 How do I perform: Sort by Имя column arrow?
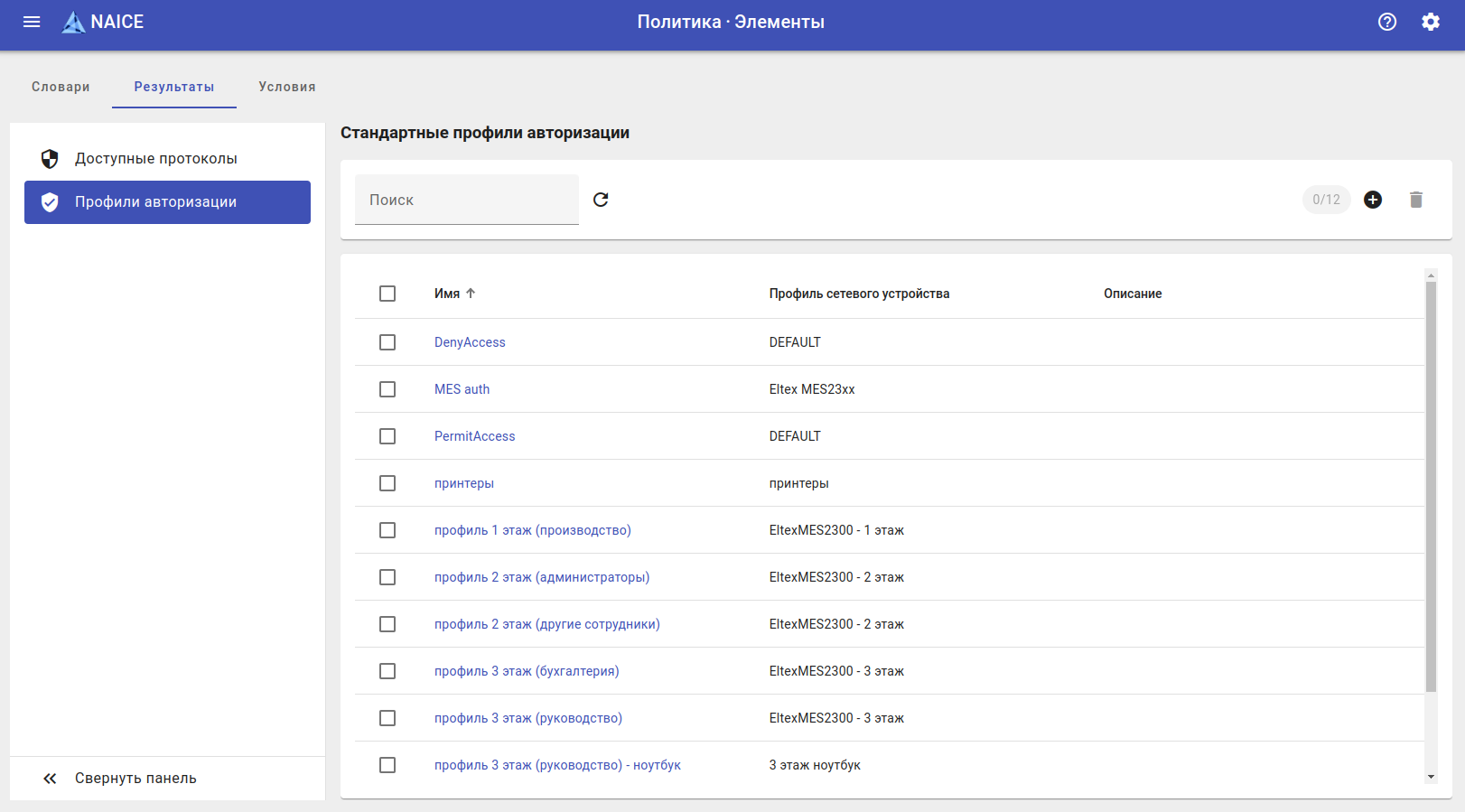point(471,294)
